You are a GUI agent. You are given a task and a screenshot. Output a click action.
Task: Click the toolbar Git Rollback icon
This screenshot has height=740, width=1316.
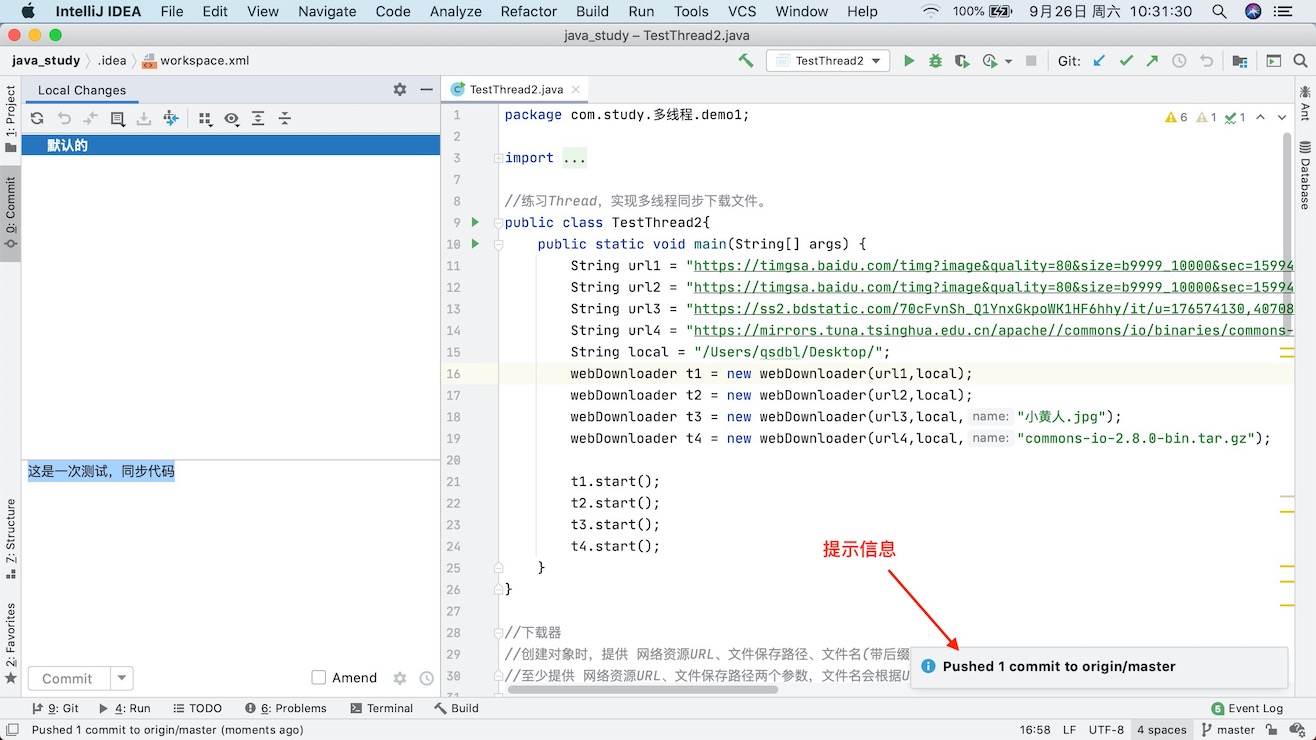tap(1206, 61)
